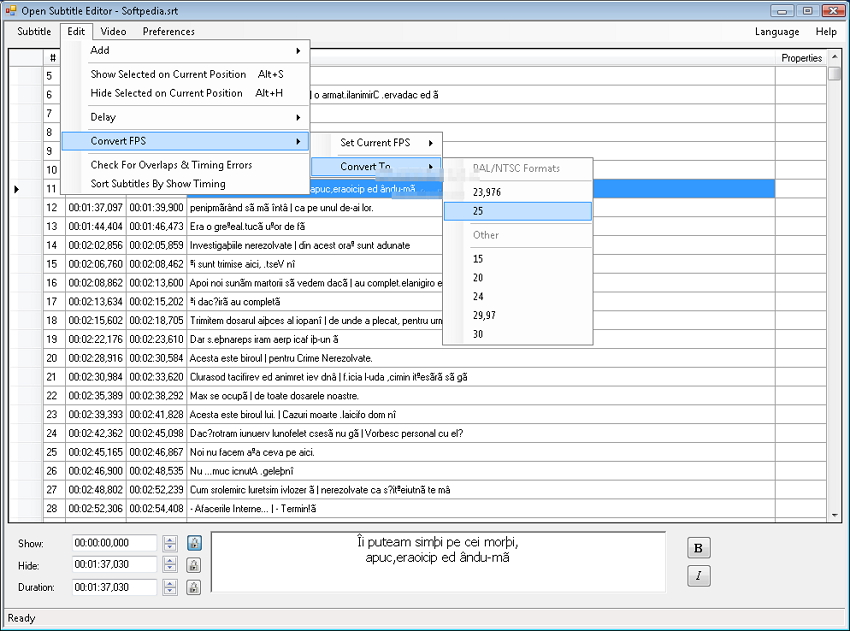The image size is (850, 631).
Task: Click the Duration spinner arrows
Action: (170, 587)
